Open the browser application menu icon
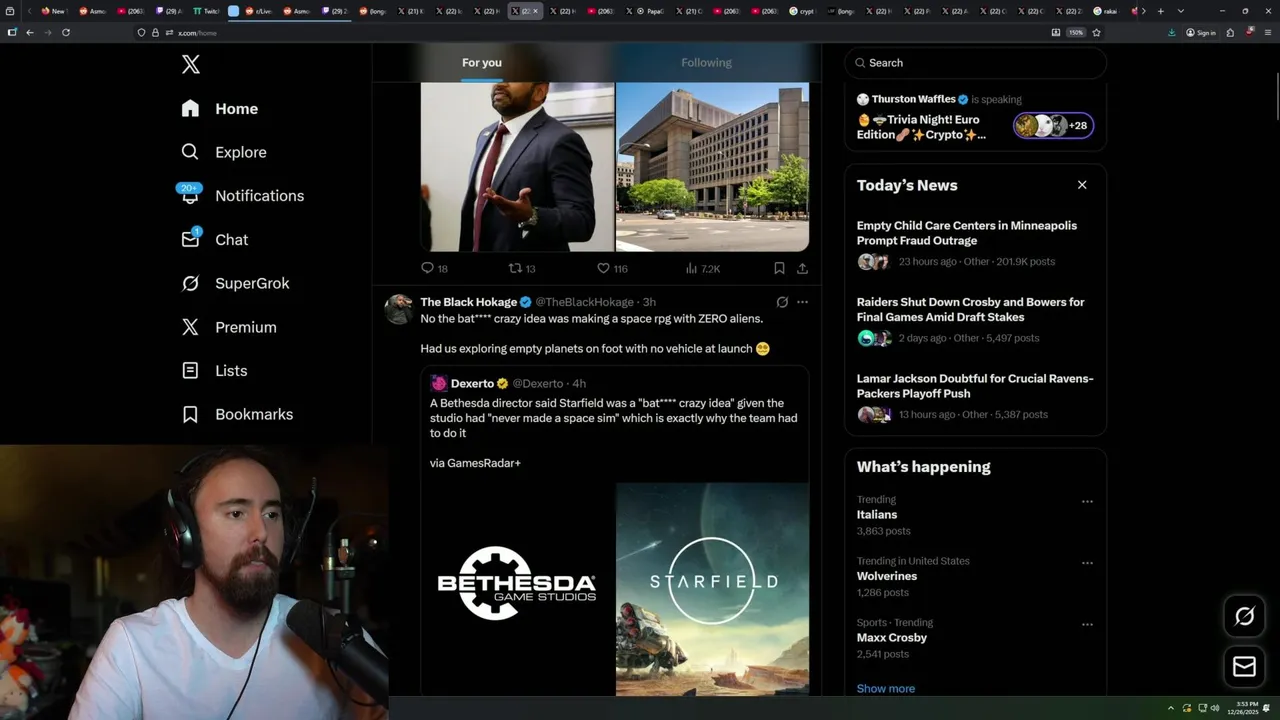 point(1268,32)
